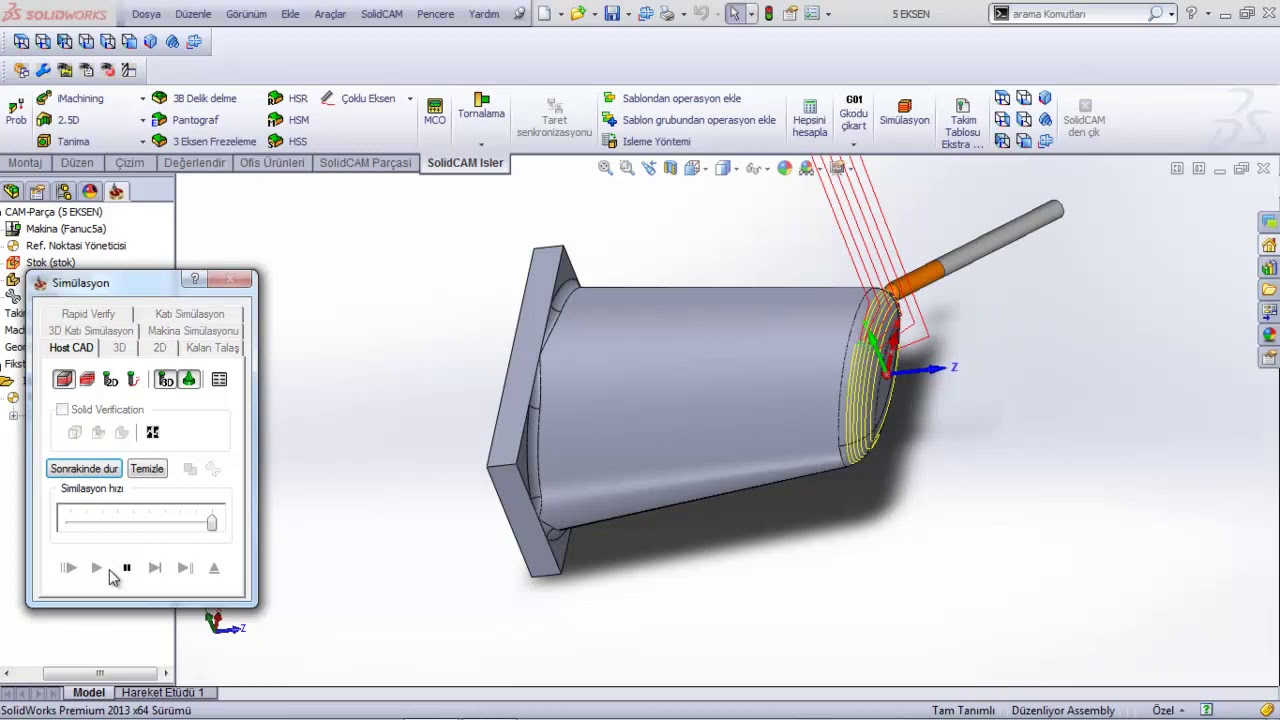This screenshot has height=720, width=1280.
Task: Switch to Makina Simülasyonu tab
Action: pyautogui.click(x=193, y=331)
